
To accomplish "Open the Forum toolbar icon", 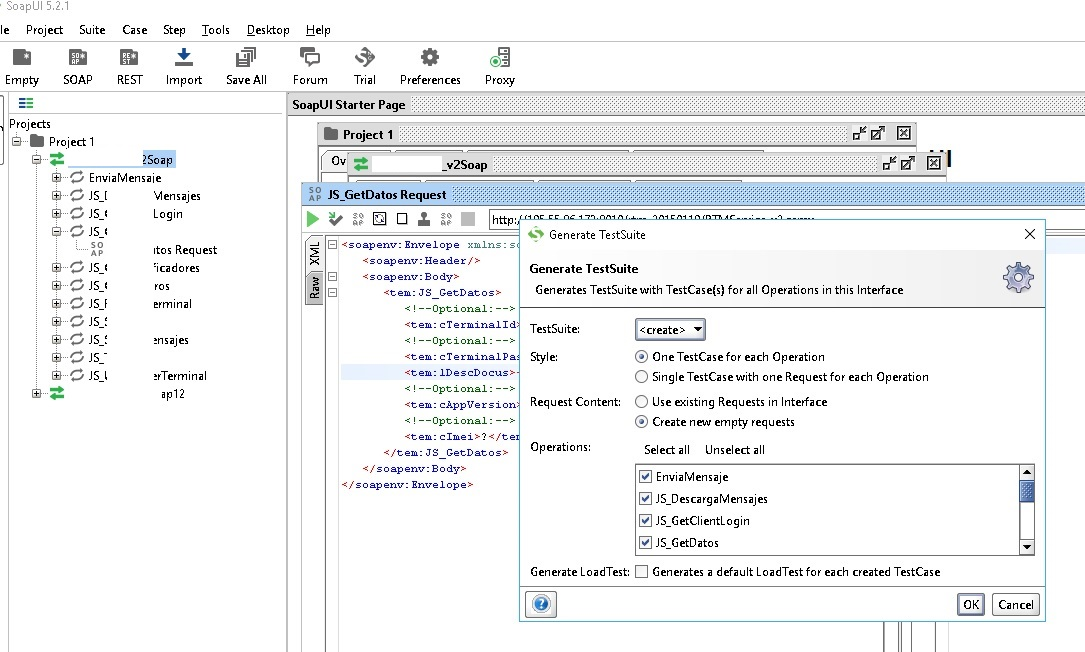I will 310,58.
